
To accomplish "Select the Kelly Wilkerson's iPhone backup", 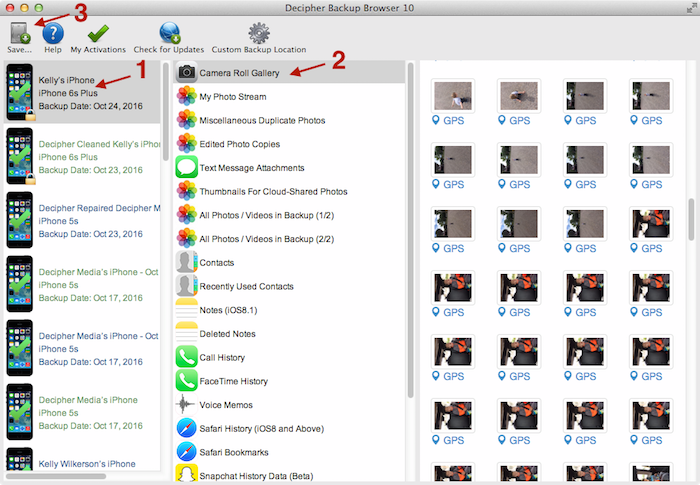I will click(82, 460).
